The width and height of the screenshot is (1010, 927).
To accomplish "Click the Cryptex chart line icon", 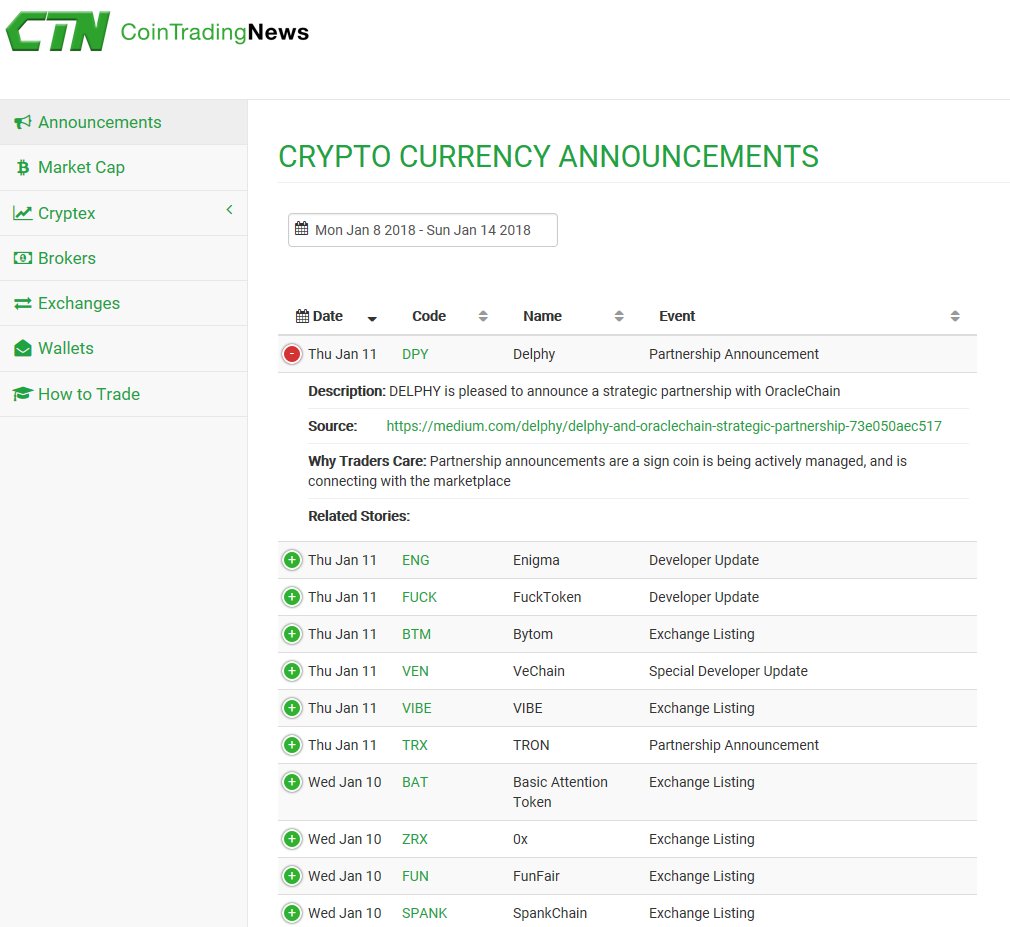I will (x=23, y=213).
